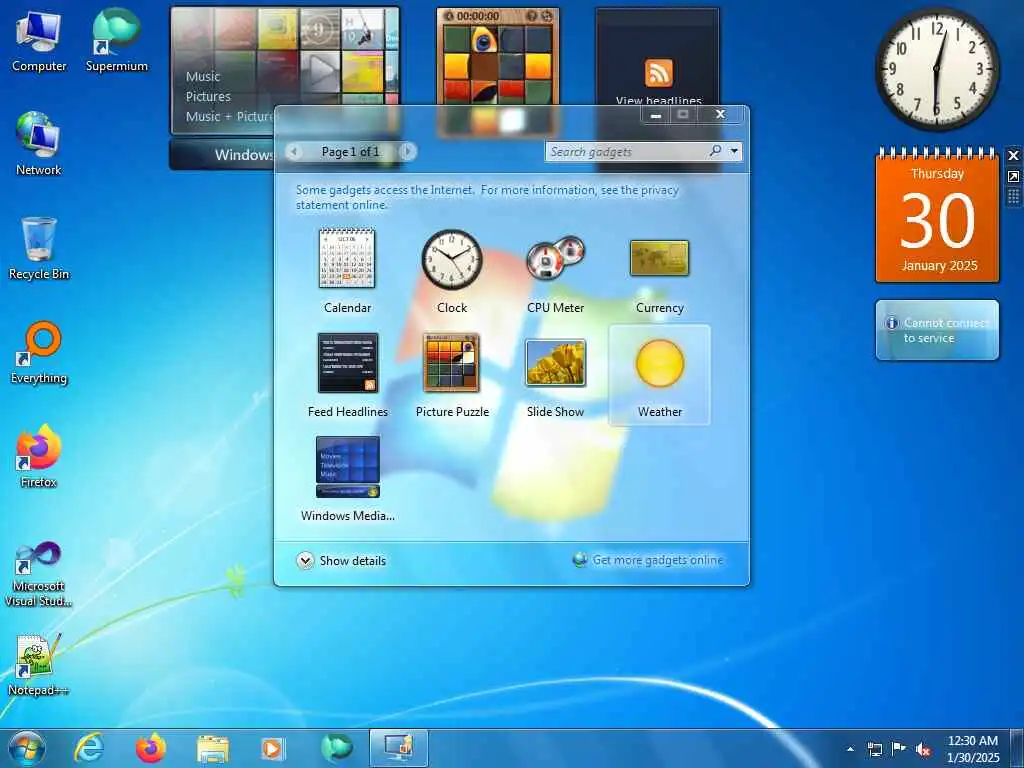Launch Internet Explorer from taskbar
1024x768 pixels.
(89, 748)
